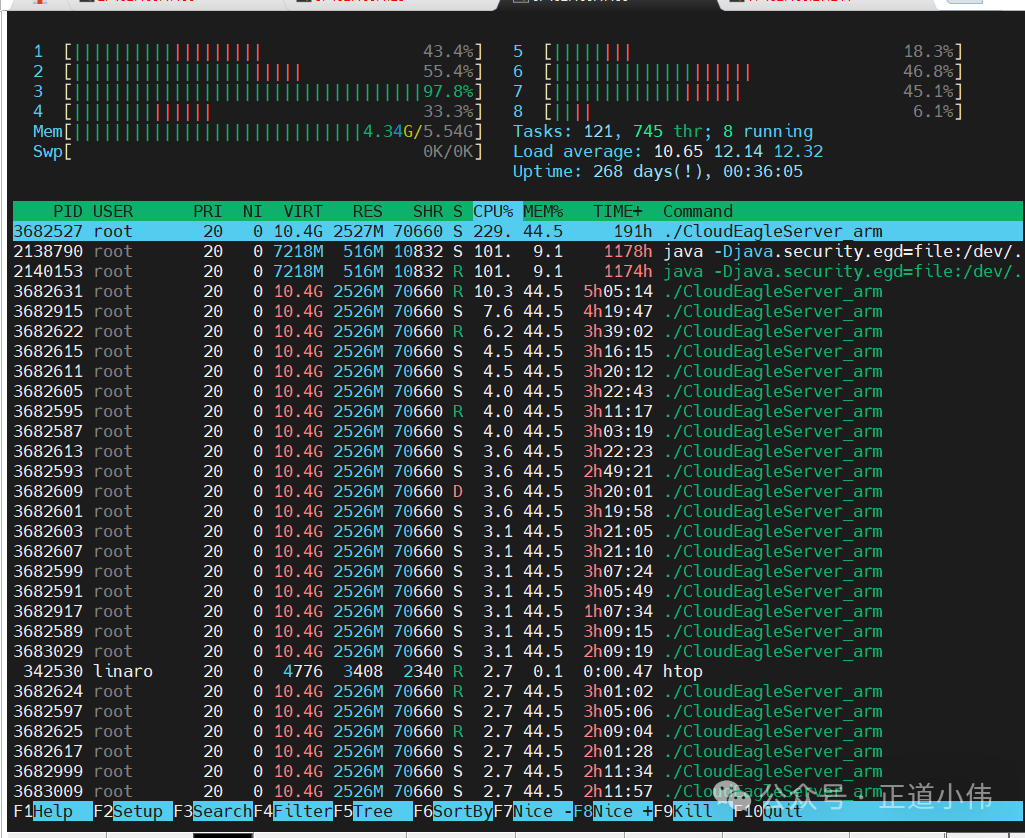The image size is (1025, 838).
Task: Click CPU 8 usage meter at 6.1%
Action: tap(738, 111)
